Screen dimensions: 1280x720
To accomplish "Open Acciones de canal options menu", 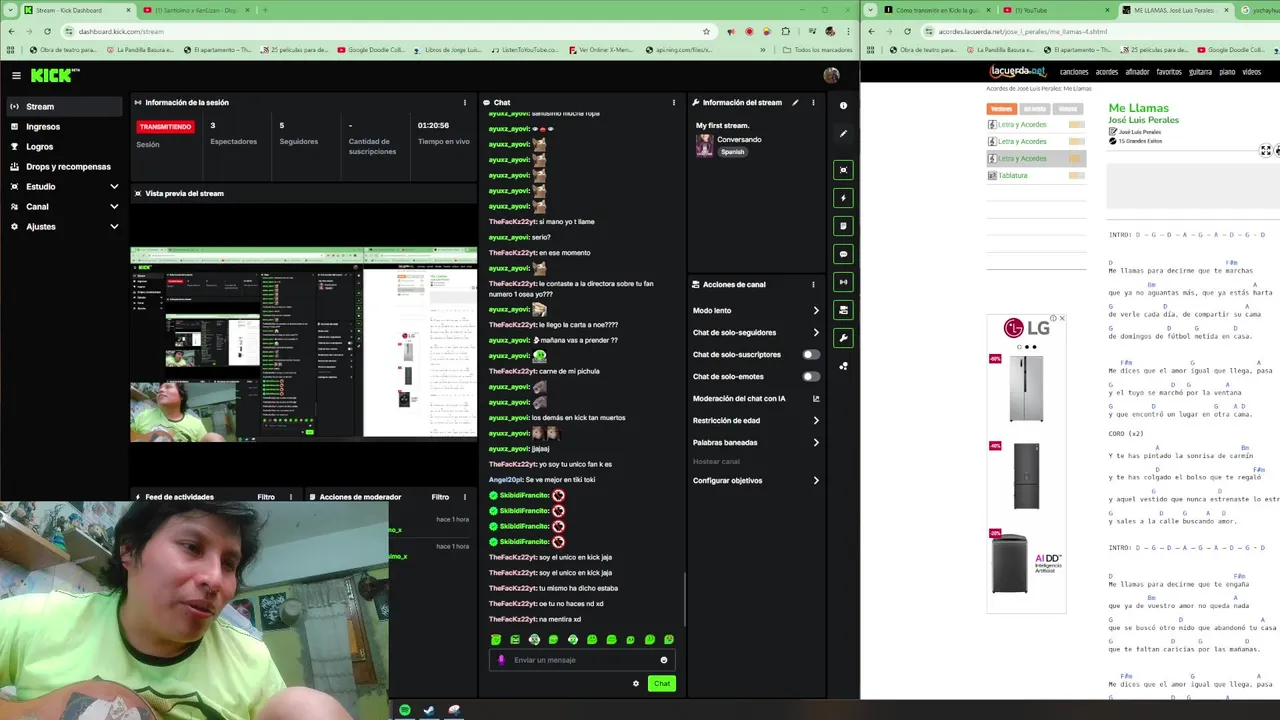I will pos(813,284).
